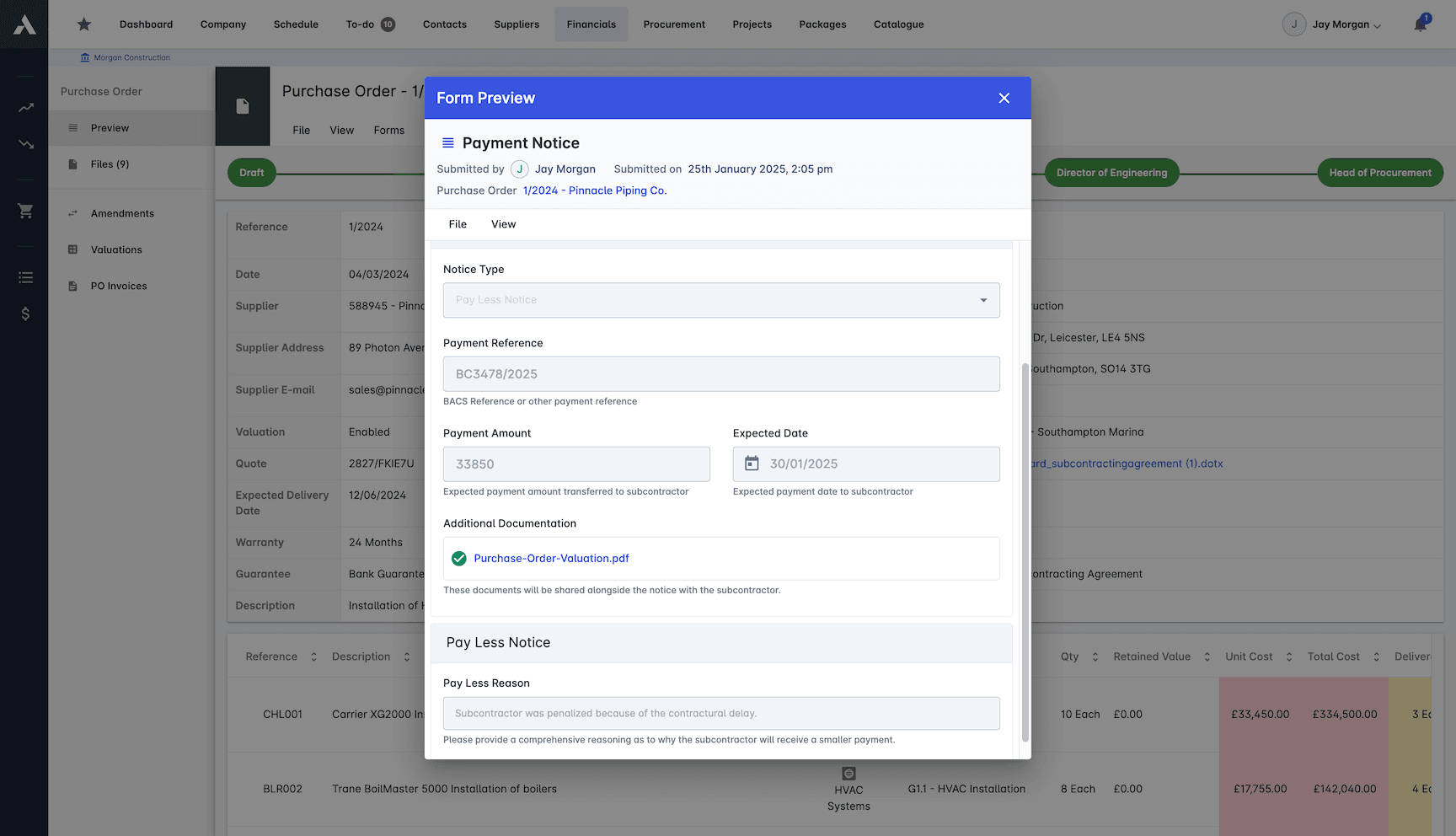Image resolution: width=1456 pixels, height=836 pixels.
Task: Open the File menu in Form Preview
Action: [457, 224]
